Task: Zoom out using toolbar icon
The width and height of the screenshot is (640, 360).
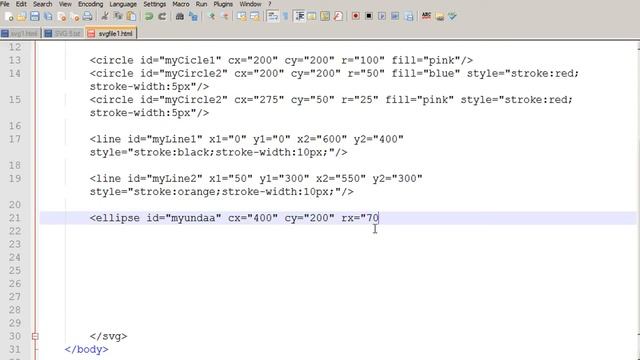Action: tap(224, 16)
